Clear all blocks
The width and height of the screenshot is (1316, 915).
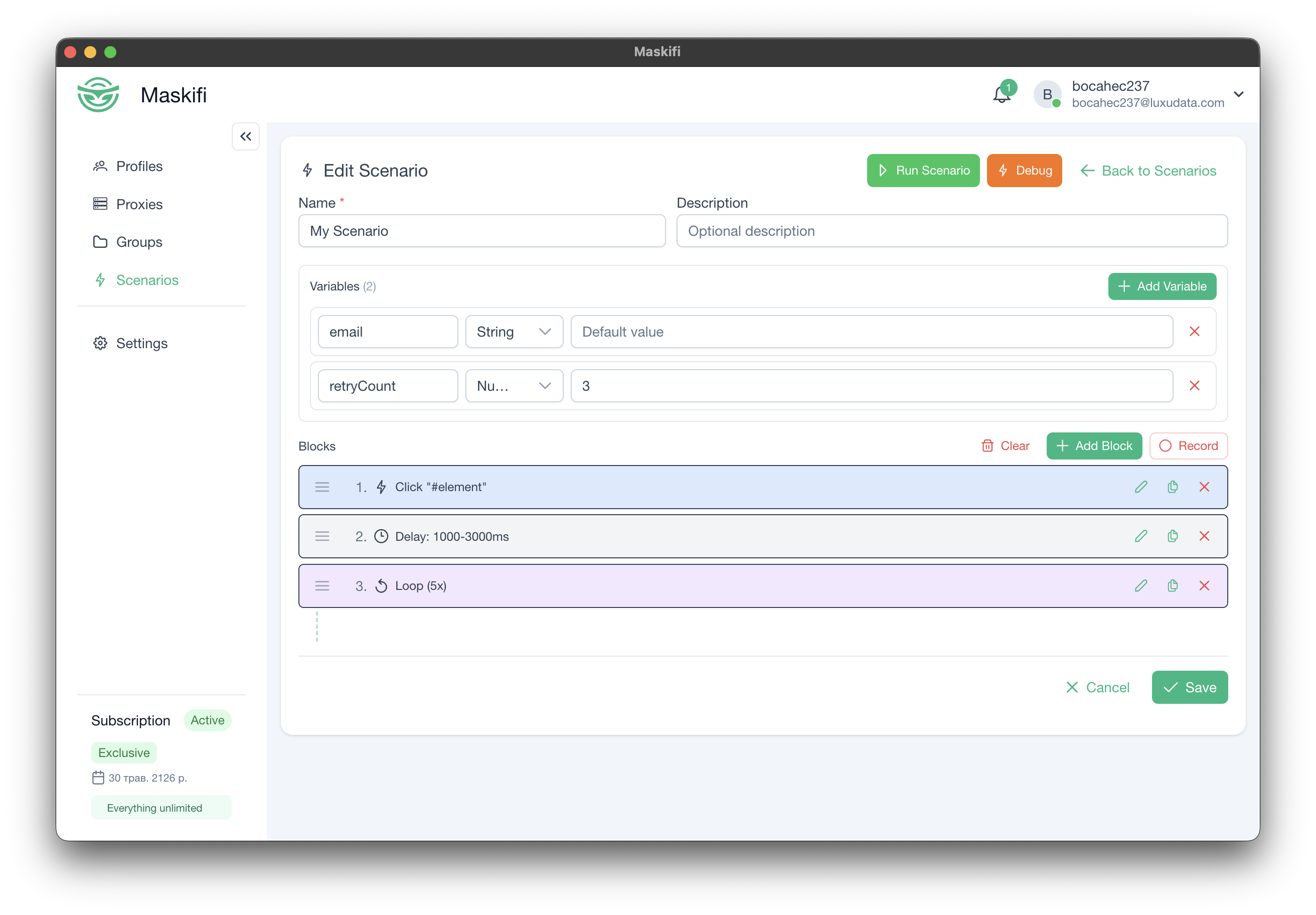(1006, 445)
